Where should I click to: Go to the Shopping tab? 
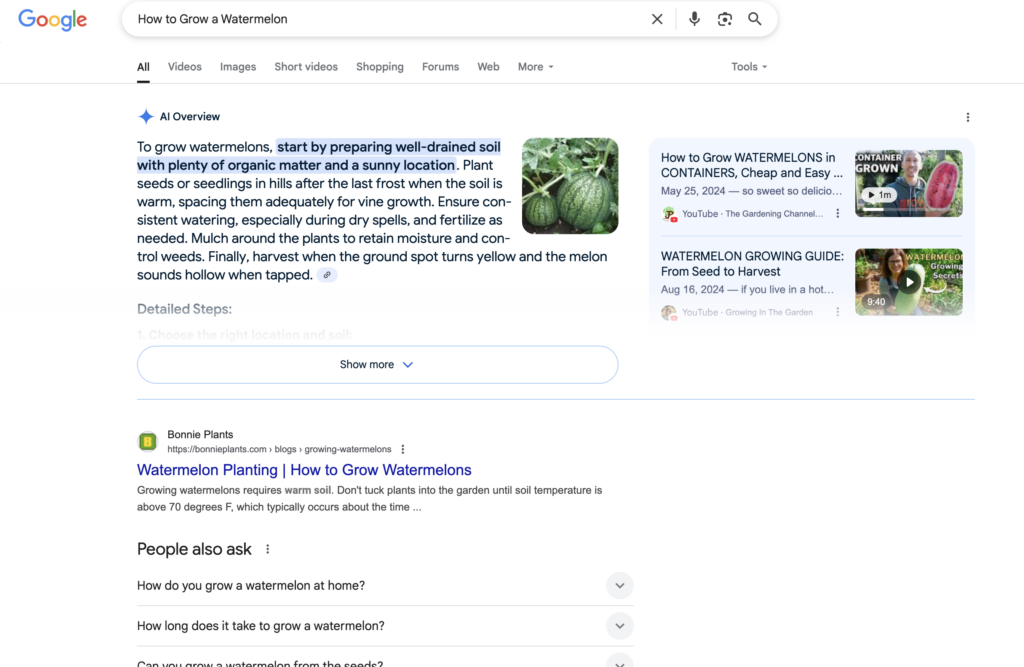pyautogui.click(x=380, y=67)
